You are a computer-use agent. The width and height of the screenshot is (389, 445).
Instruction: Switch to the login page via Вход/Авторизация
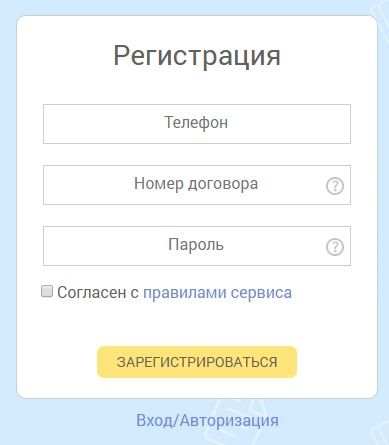pyautogui.click(x=207, y=420)
